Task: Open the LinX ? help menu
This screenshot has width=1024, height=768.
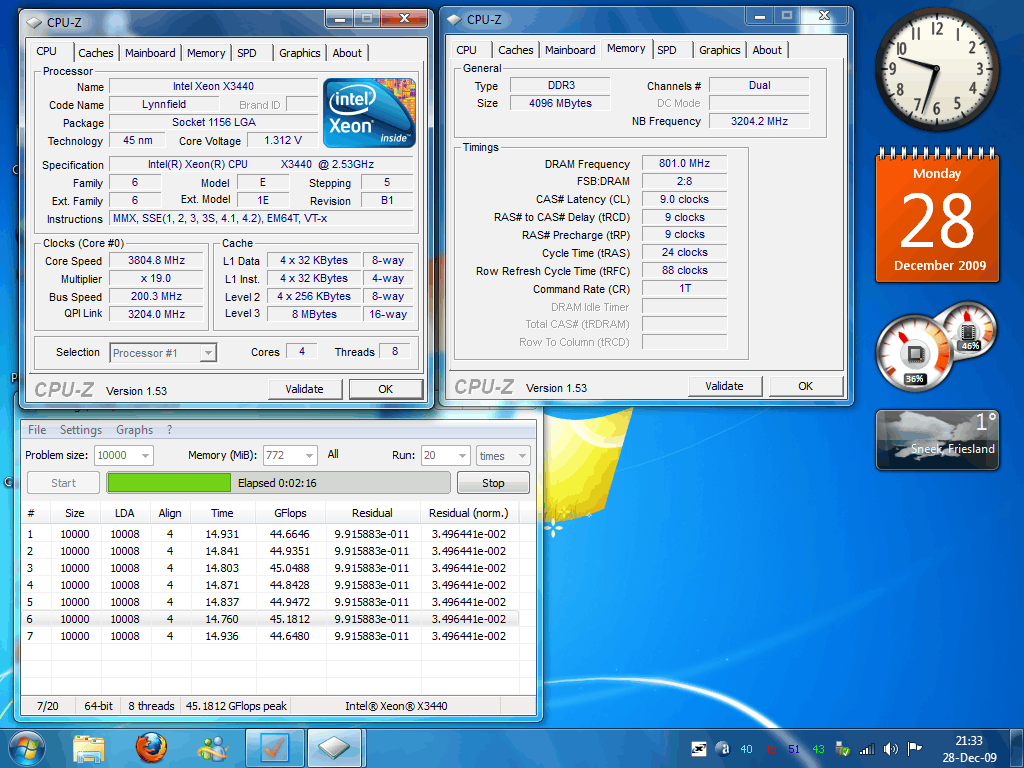Action: 169,430
